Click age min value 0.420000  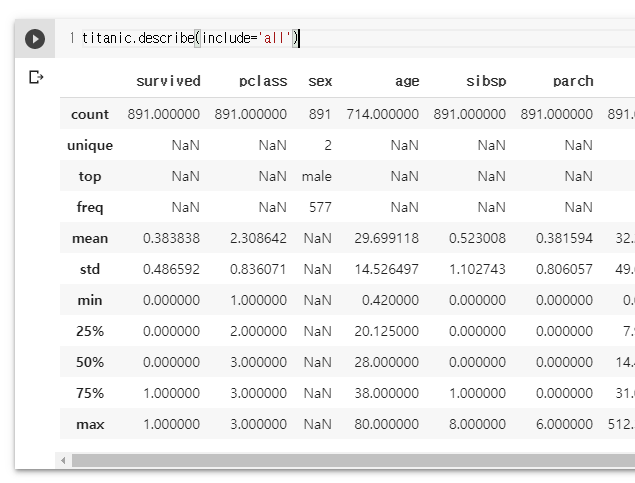(390, 300)
